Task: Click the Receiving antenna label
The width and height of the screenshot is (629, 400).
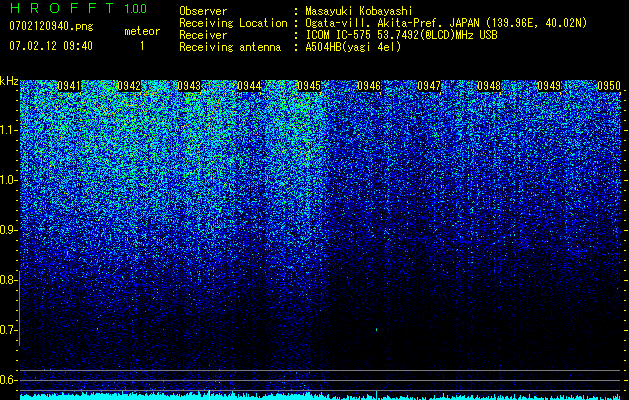Action: click(x=230, y=47)
